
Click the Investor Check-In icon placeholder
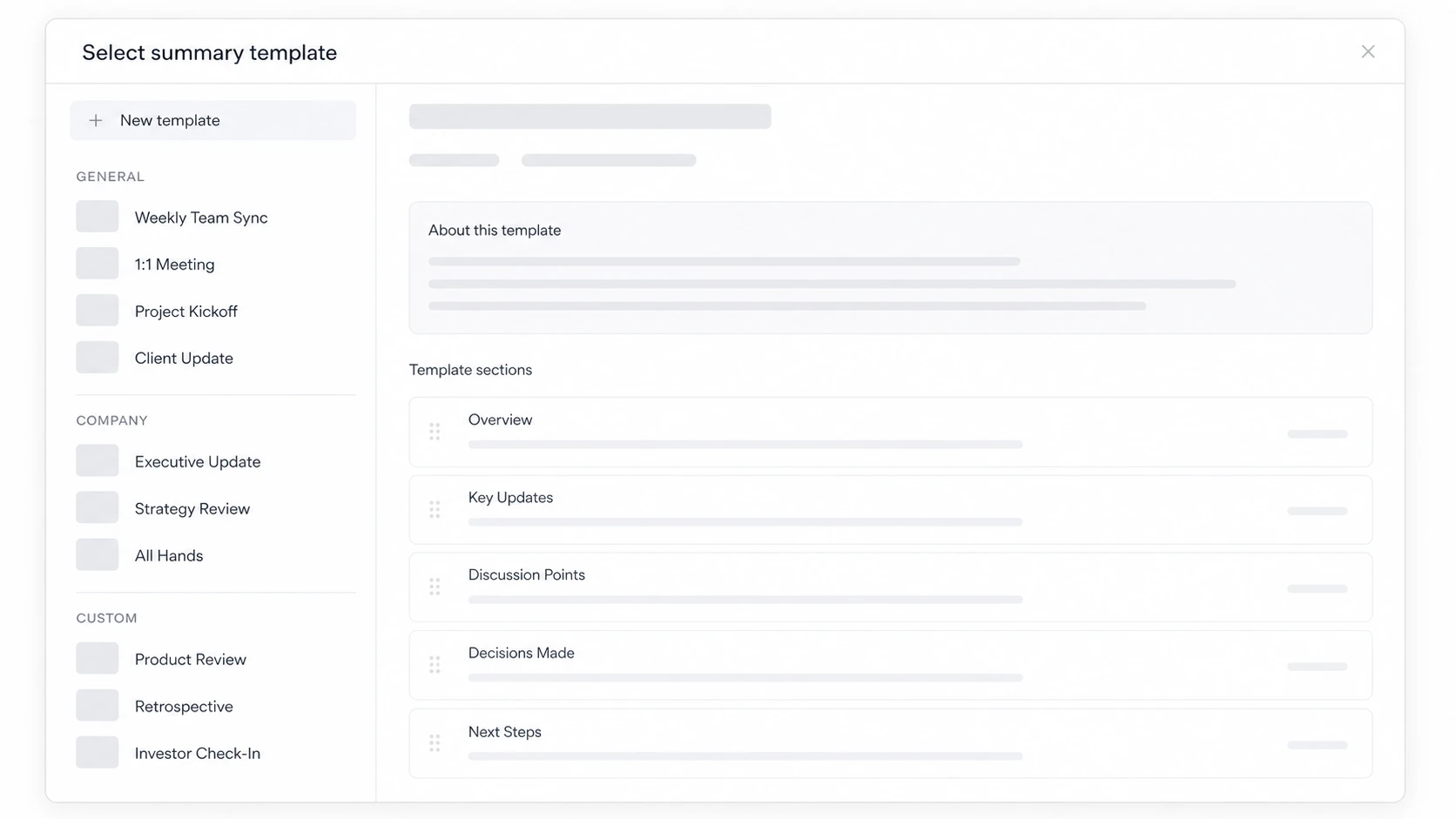(x=97, y=753)
